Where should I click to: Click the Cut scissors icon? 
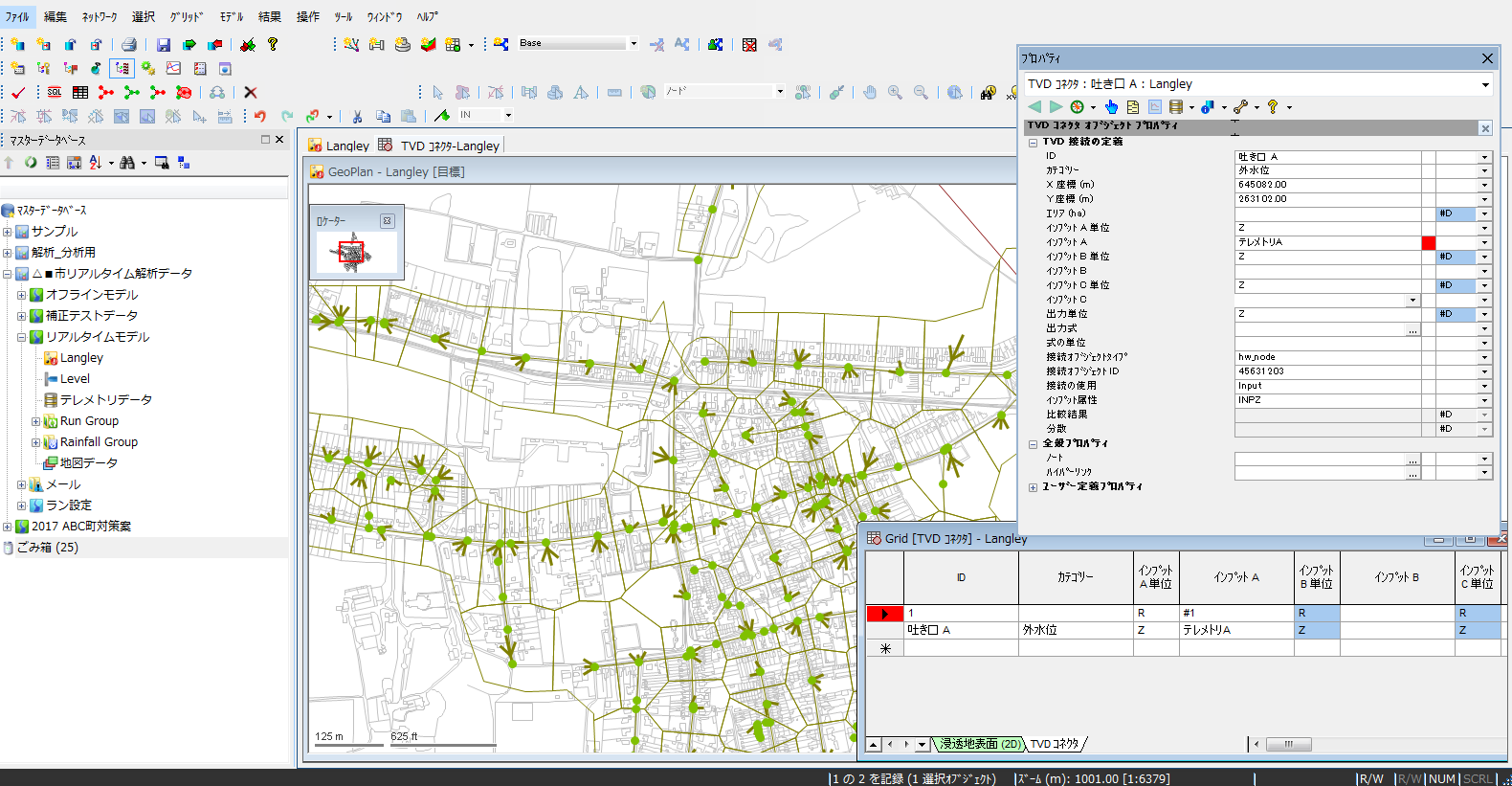(x=357, y=116)
